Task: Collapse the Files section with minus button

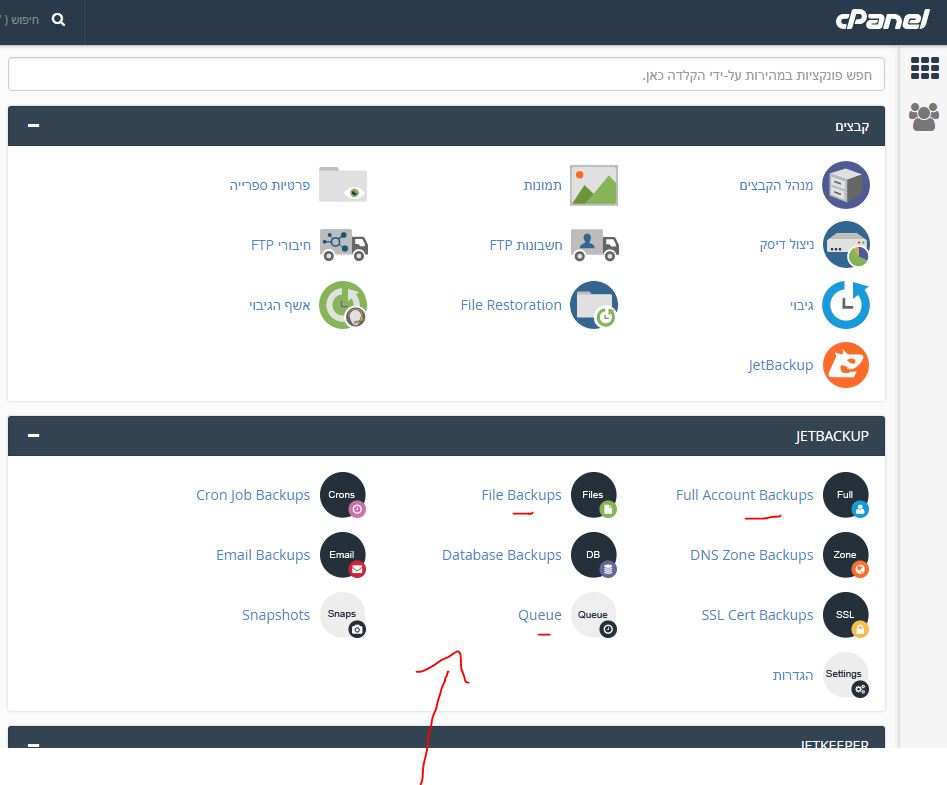Action: point(34,126)
